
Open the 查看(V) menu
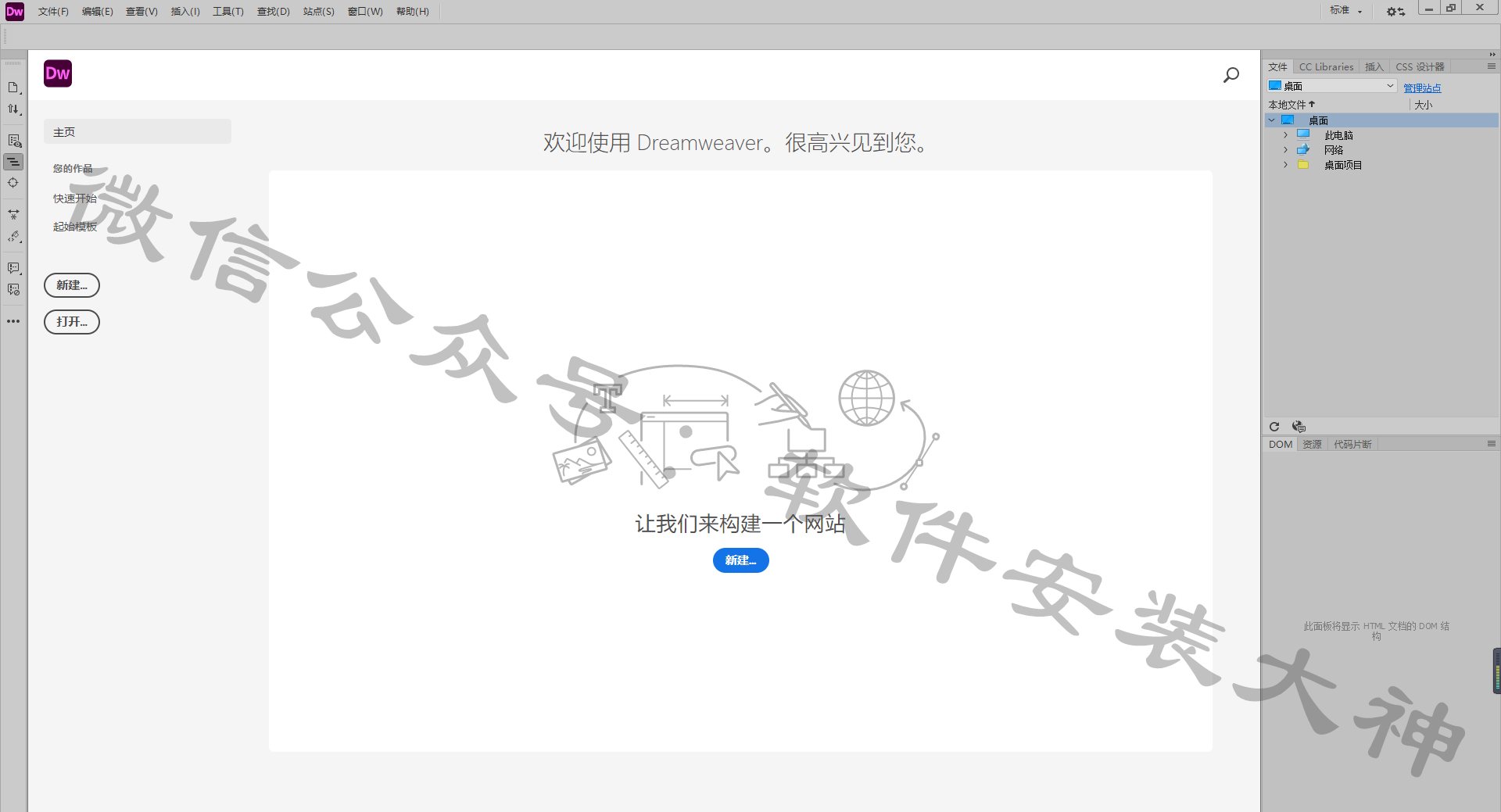point(142,12)
